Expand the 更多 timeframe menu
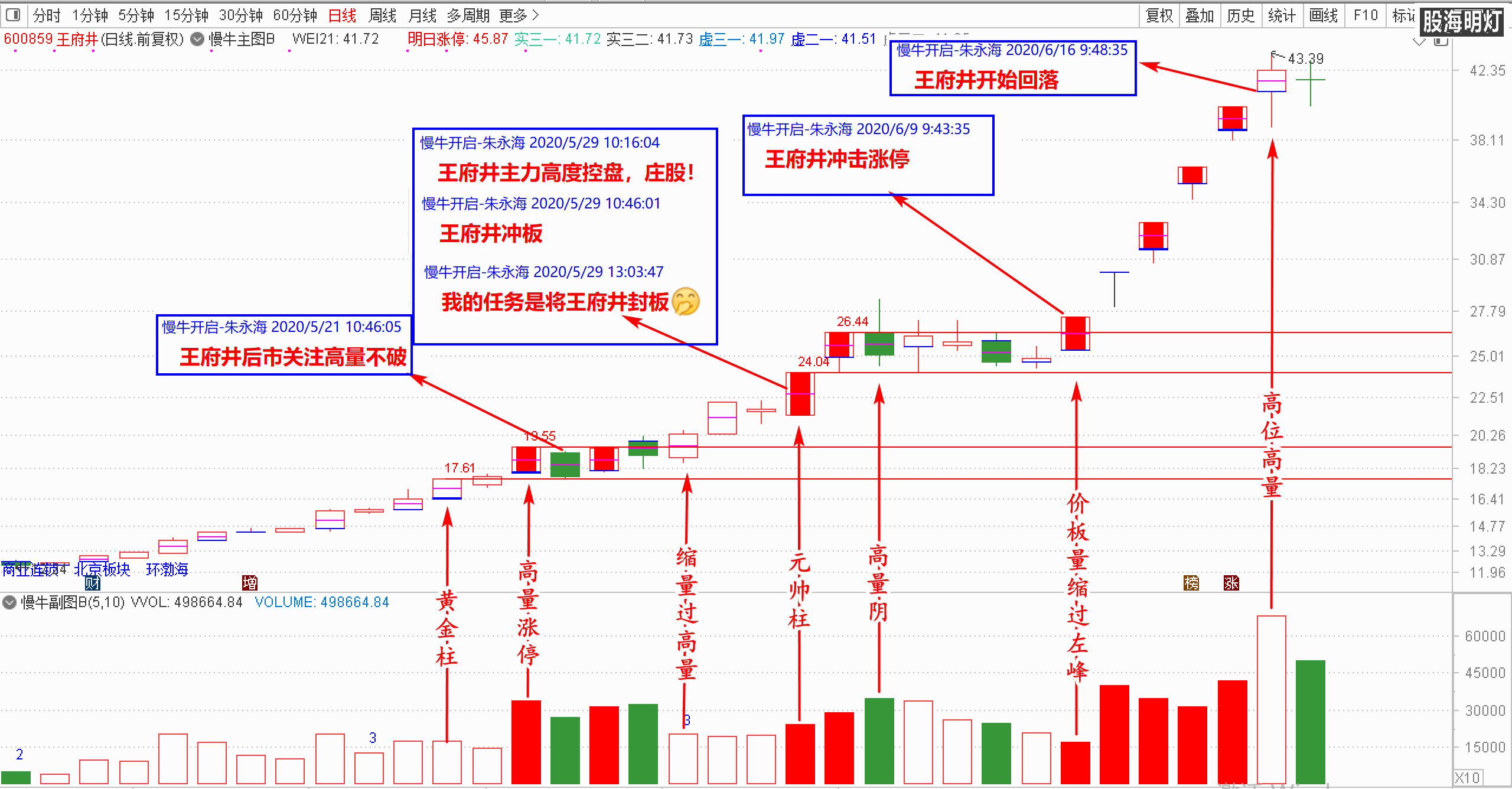The image size is (1512, 789). tap(519, 15)
